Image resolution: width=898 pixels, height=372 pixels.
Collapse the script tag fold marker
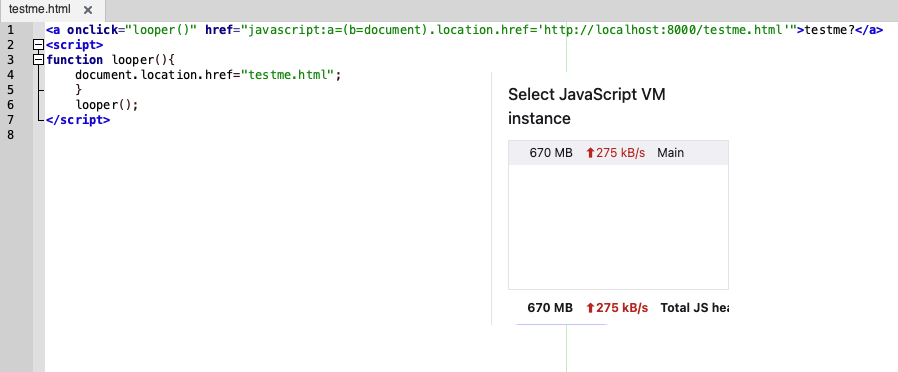tap(39, 45)
